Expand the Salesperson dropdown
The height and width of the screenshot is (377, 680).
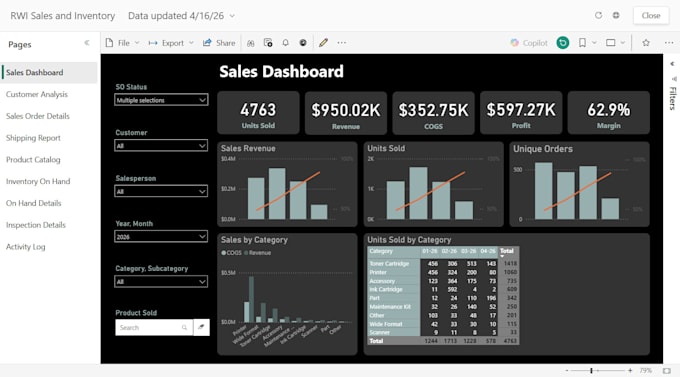point(161,191)
